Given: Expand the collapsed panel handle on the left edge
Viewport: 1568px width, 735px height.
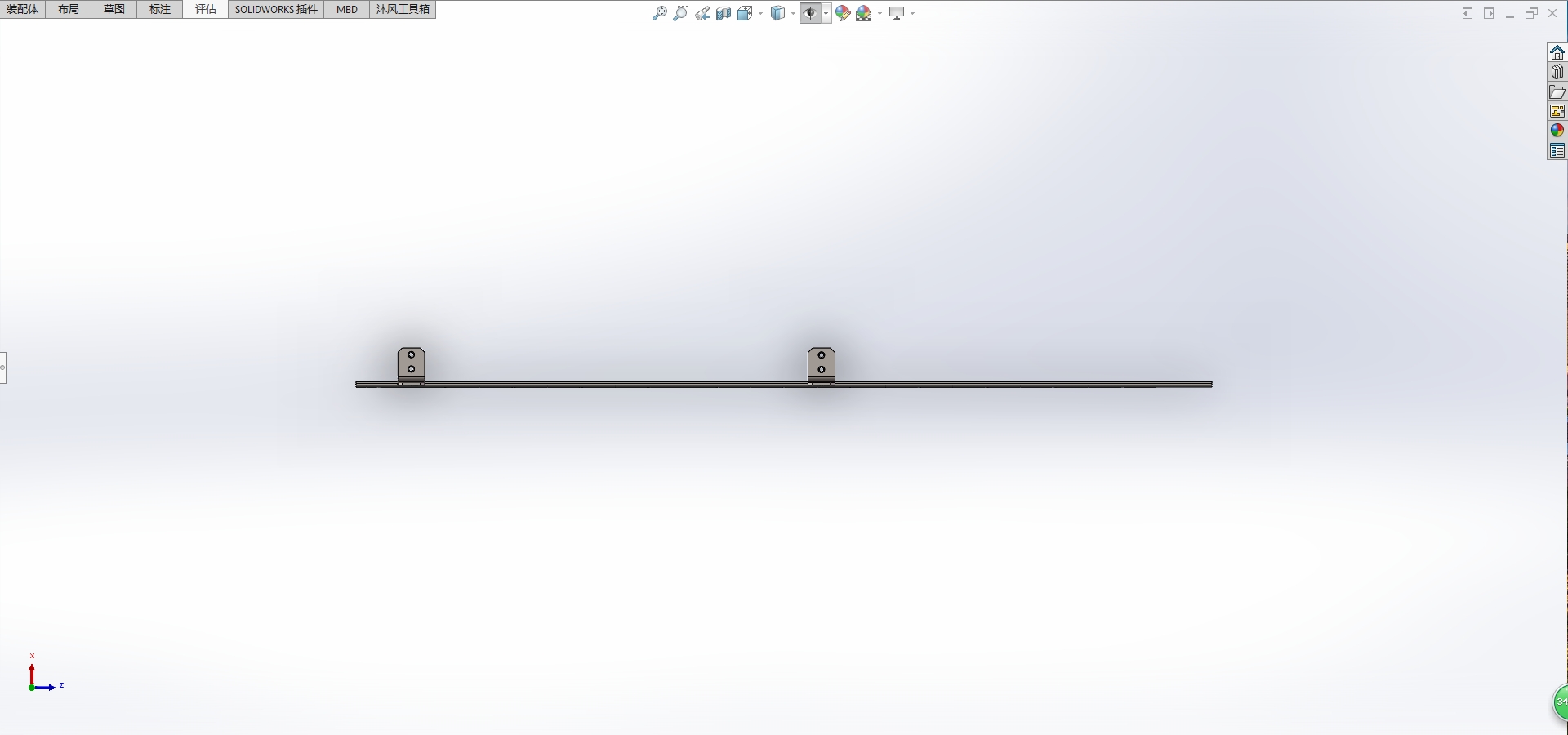Looking at the screenshot, I should (3, 367).
